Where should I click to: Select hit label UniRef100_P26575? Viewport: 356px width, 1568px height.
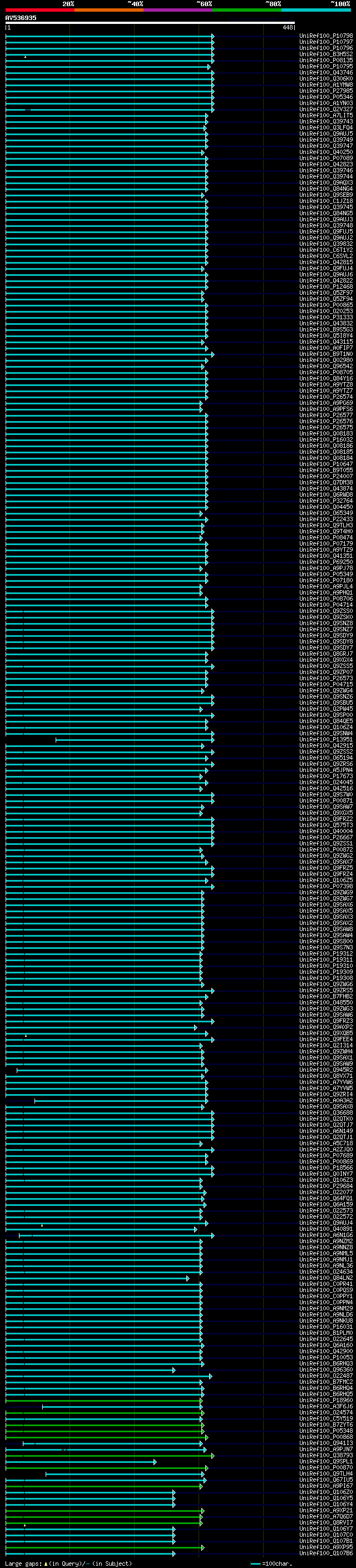326,427
